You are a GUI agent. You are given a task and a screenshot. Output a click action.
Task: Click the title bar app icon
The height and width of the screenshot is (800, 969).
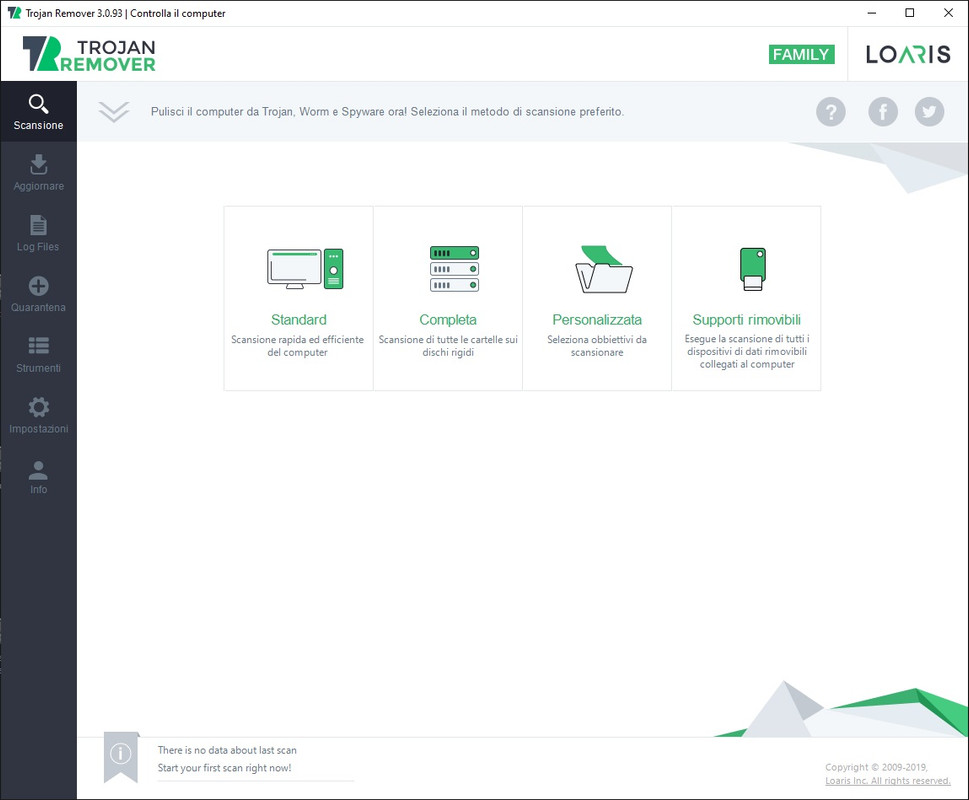[14, 13]
